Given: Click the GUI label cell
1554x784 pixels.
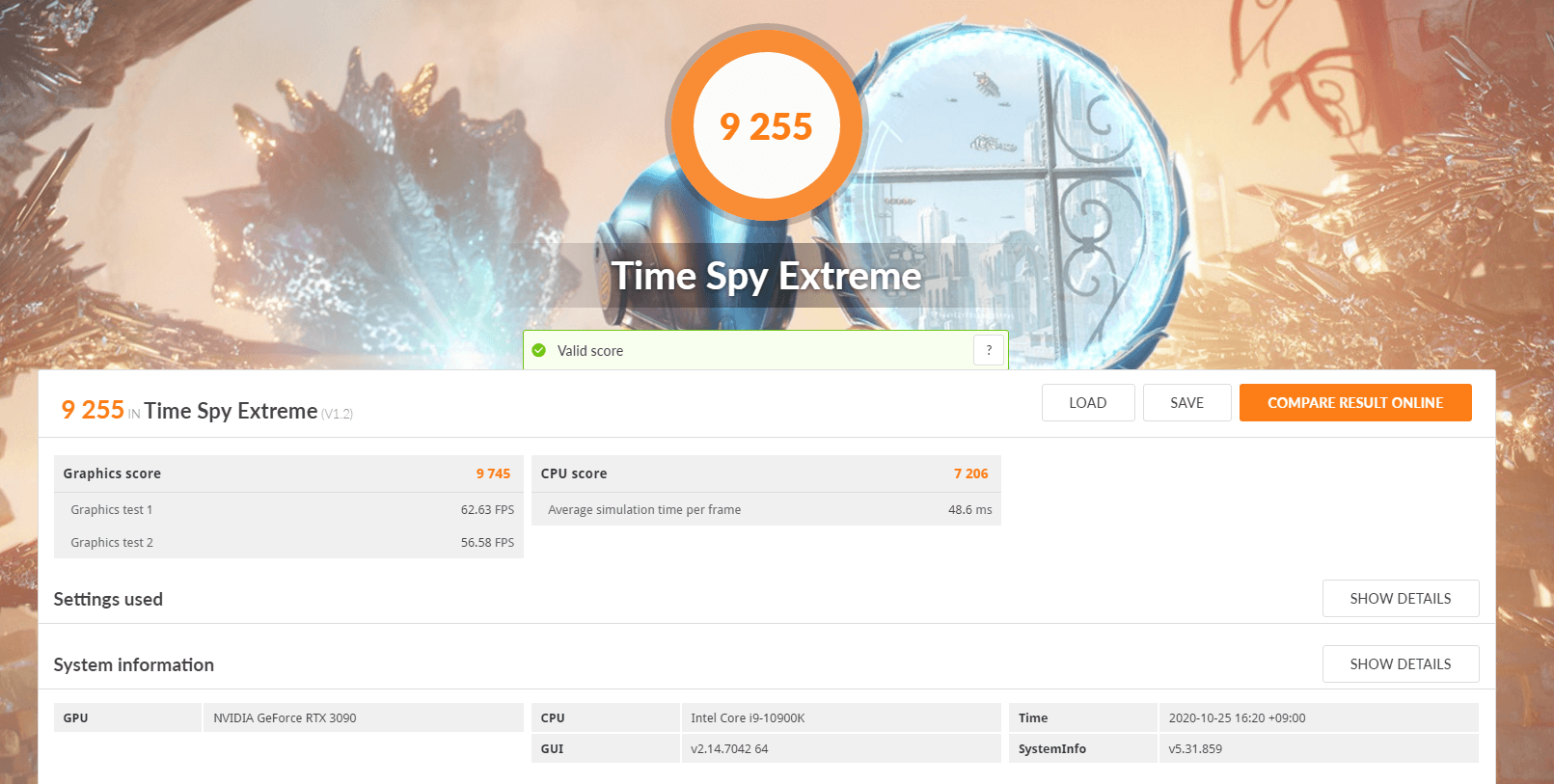Looking at the screenshot, I should pyautogui.click(x=605, y=748).
